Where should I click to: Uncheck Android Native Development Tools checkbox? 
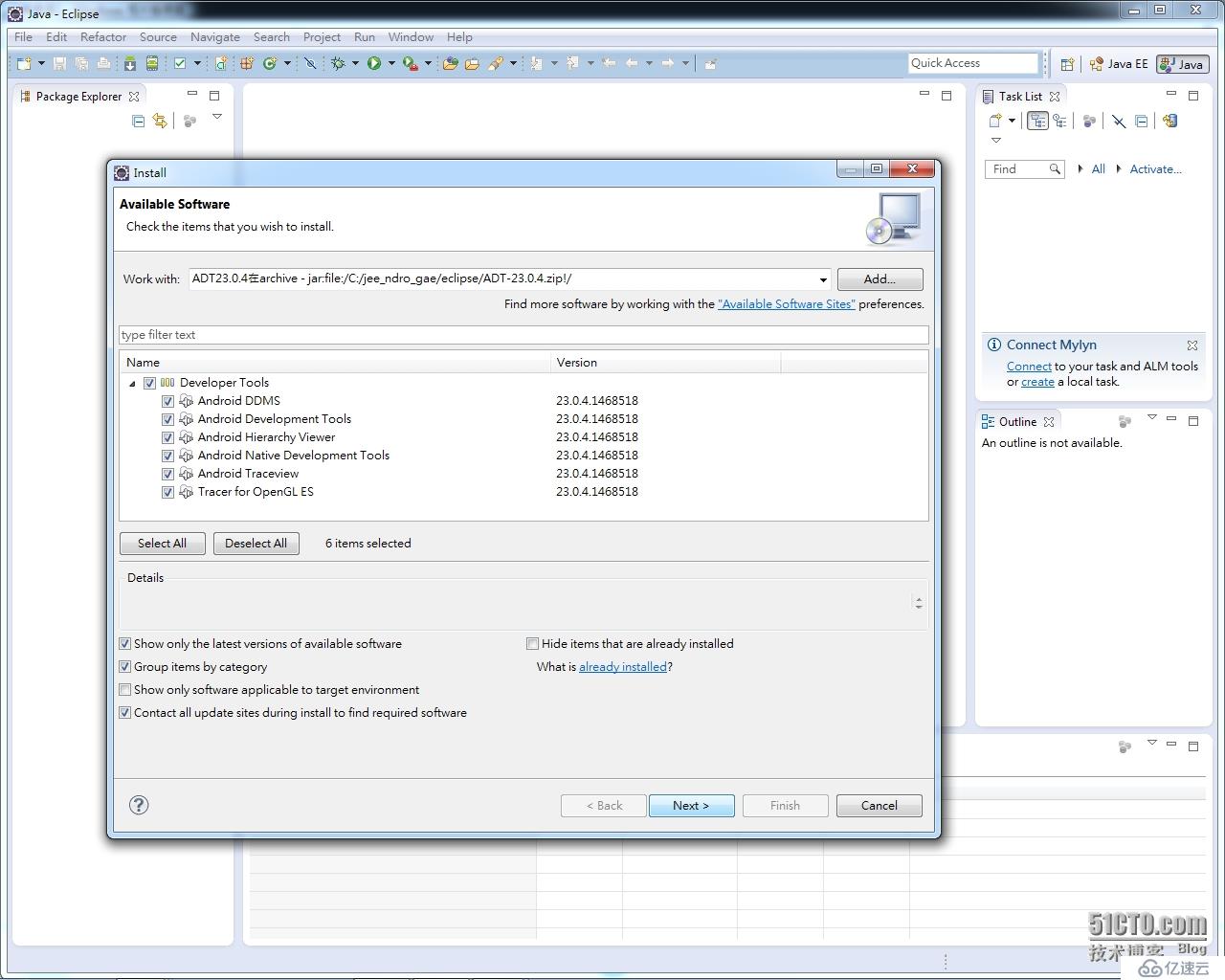coord(167,456)
